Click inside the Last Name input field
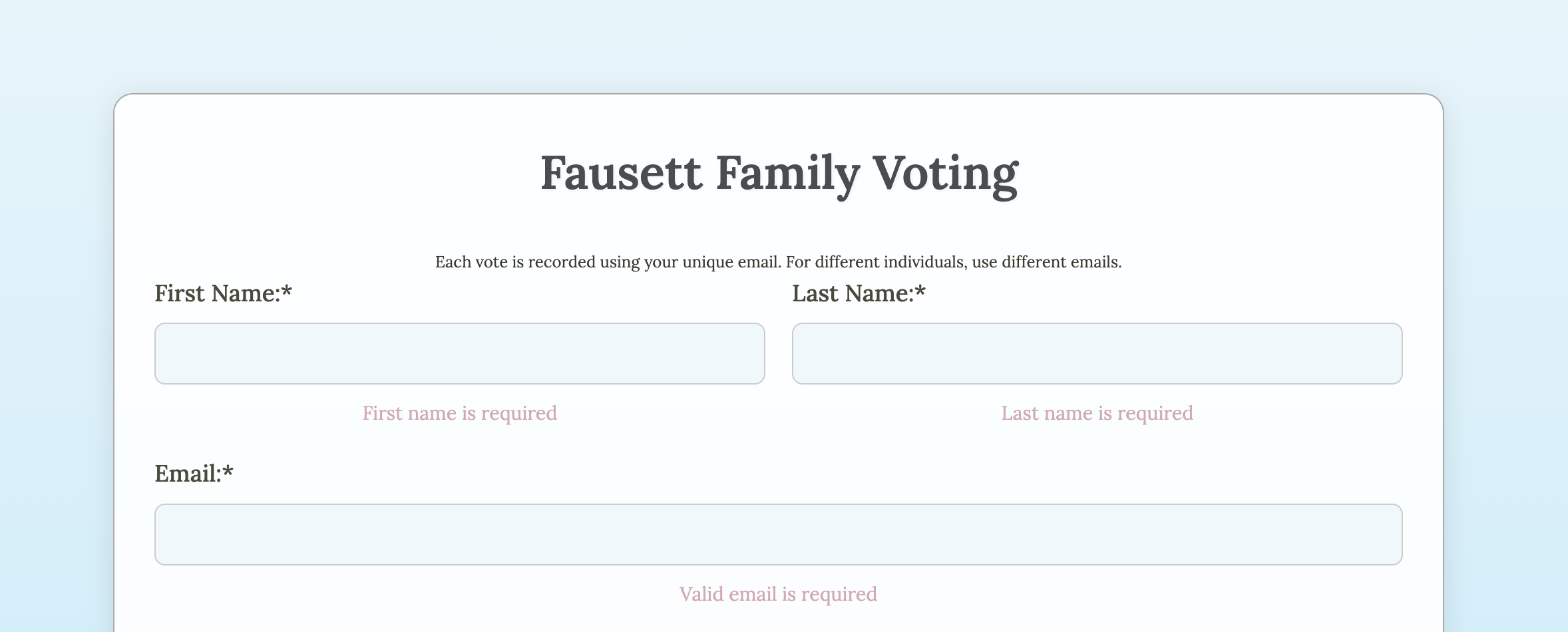Viewport: 1568px width, 632px height. (1097, 353)
